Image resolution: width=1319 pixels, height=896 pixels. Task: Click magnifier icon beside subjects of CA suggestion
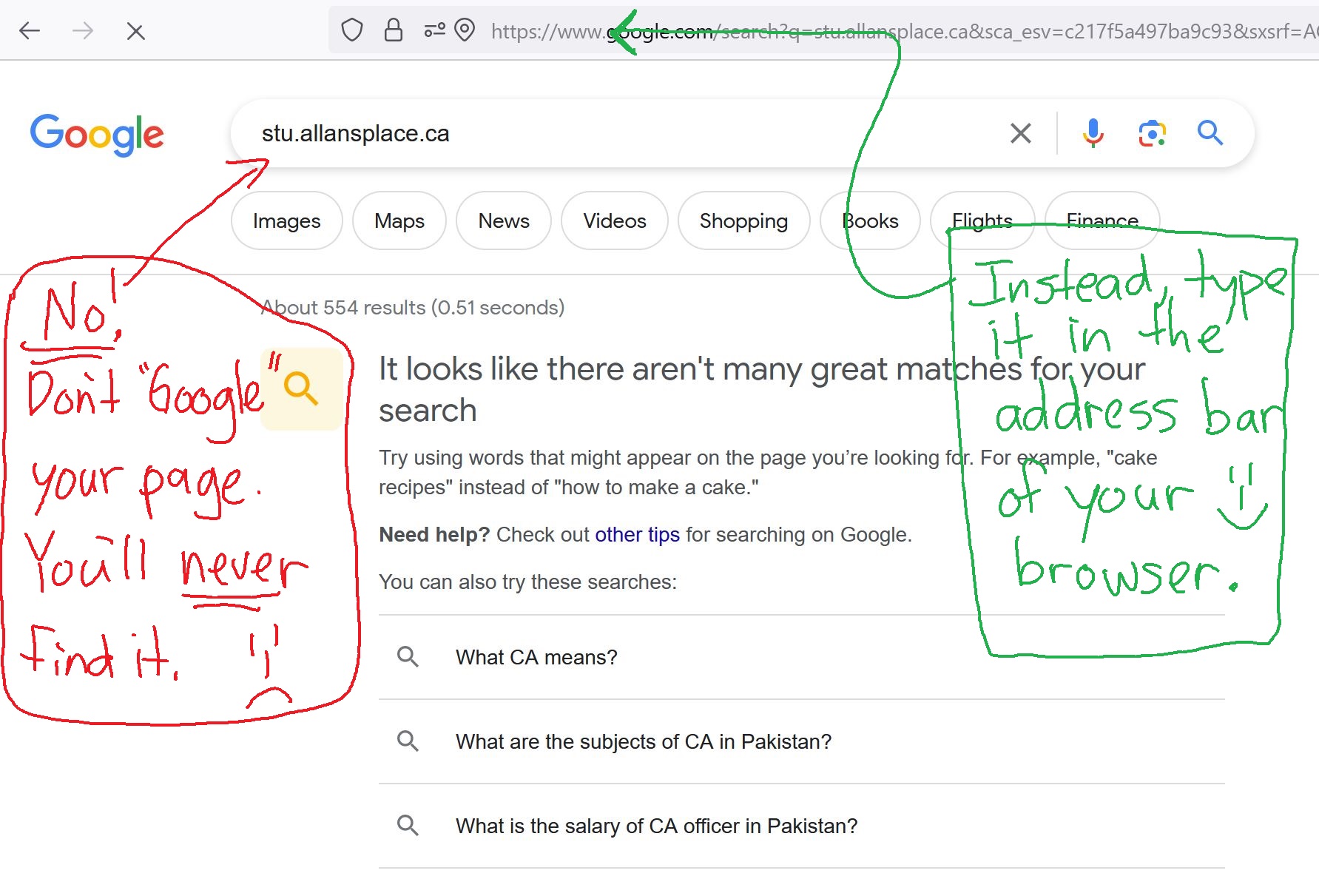(x=408, y=741)
